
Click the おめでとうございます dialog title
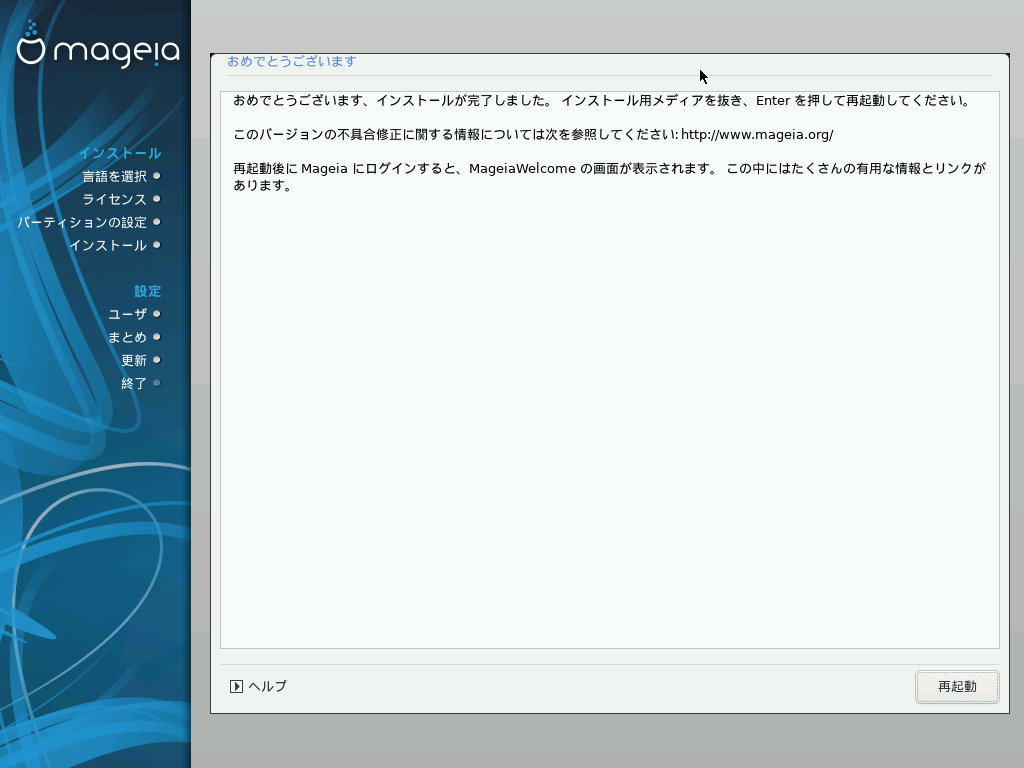[x=292, y=61]
